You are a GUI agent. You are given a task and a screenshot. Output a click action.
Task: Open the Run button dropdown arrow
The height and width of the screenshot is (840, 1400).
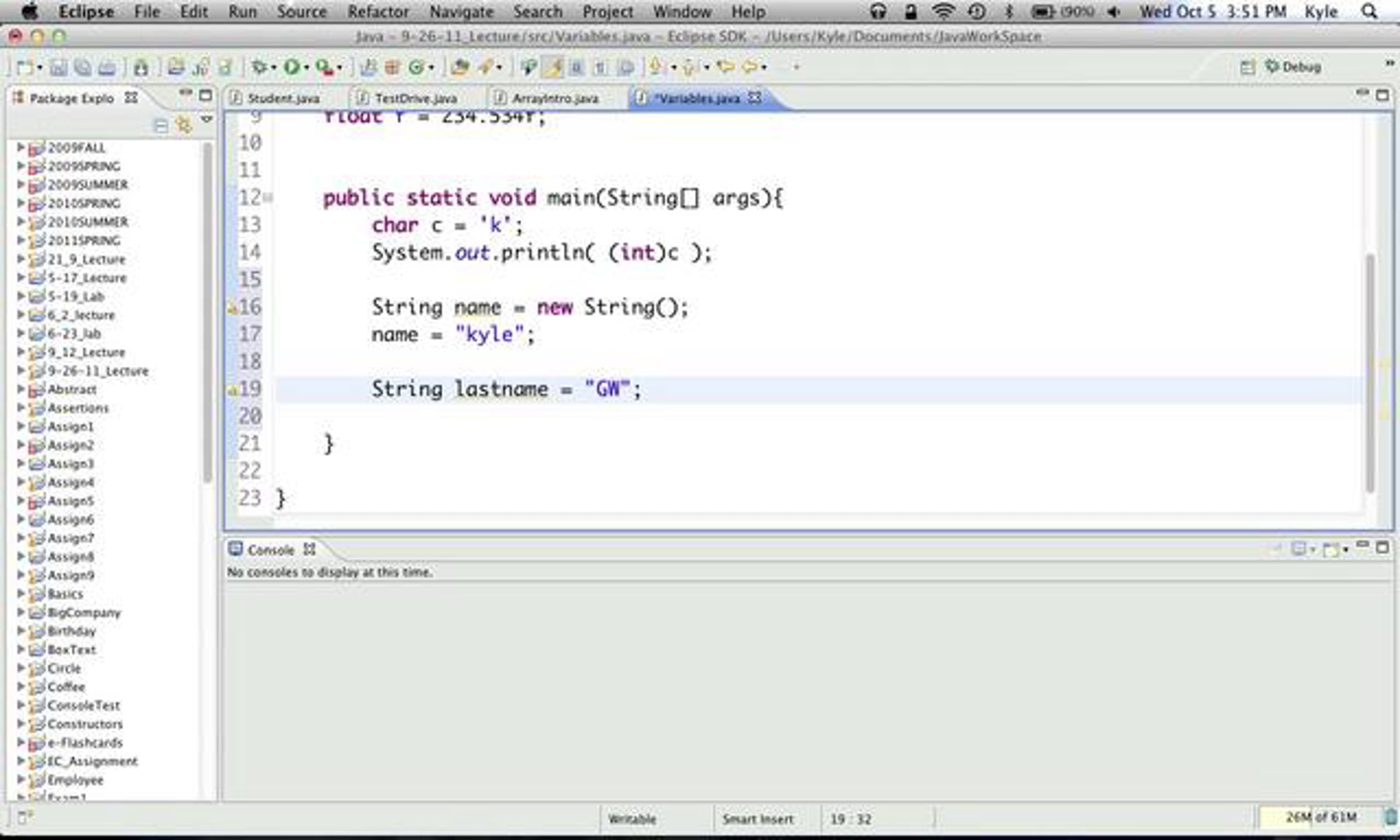tap(307, 68)
